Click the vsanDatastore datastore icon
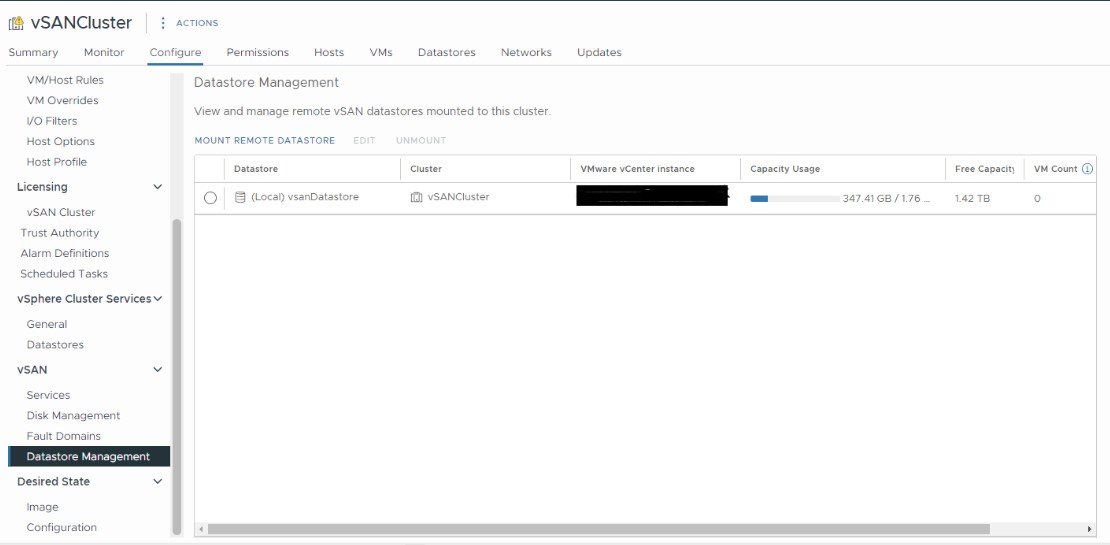Screen dimensions: 1110x545 (x=240, y=198)
